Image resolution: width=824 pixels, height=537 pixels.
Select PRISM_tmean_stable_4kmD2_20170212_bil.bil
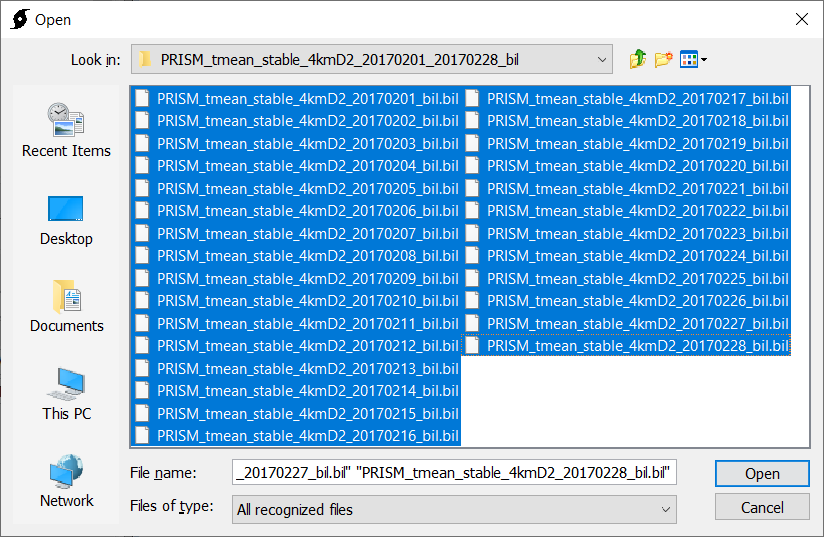coord(297,346)
